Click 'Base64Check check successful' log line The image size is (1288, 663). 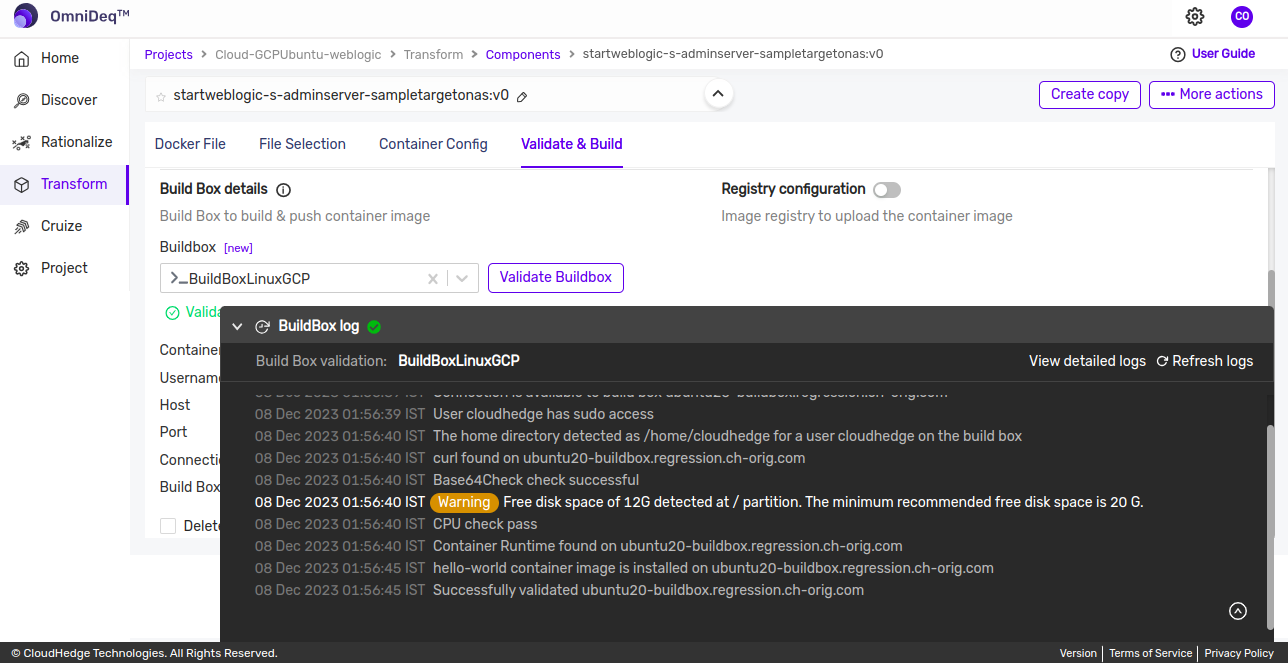tap(536, 480)
